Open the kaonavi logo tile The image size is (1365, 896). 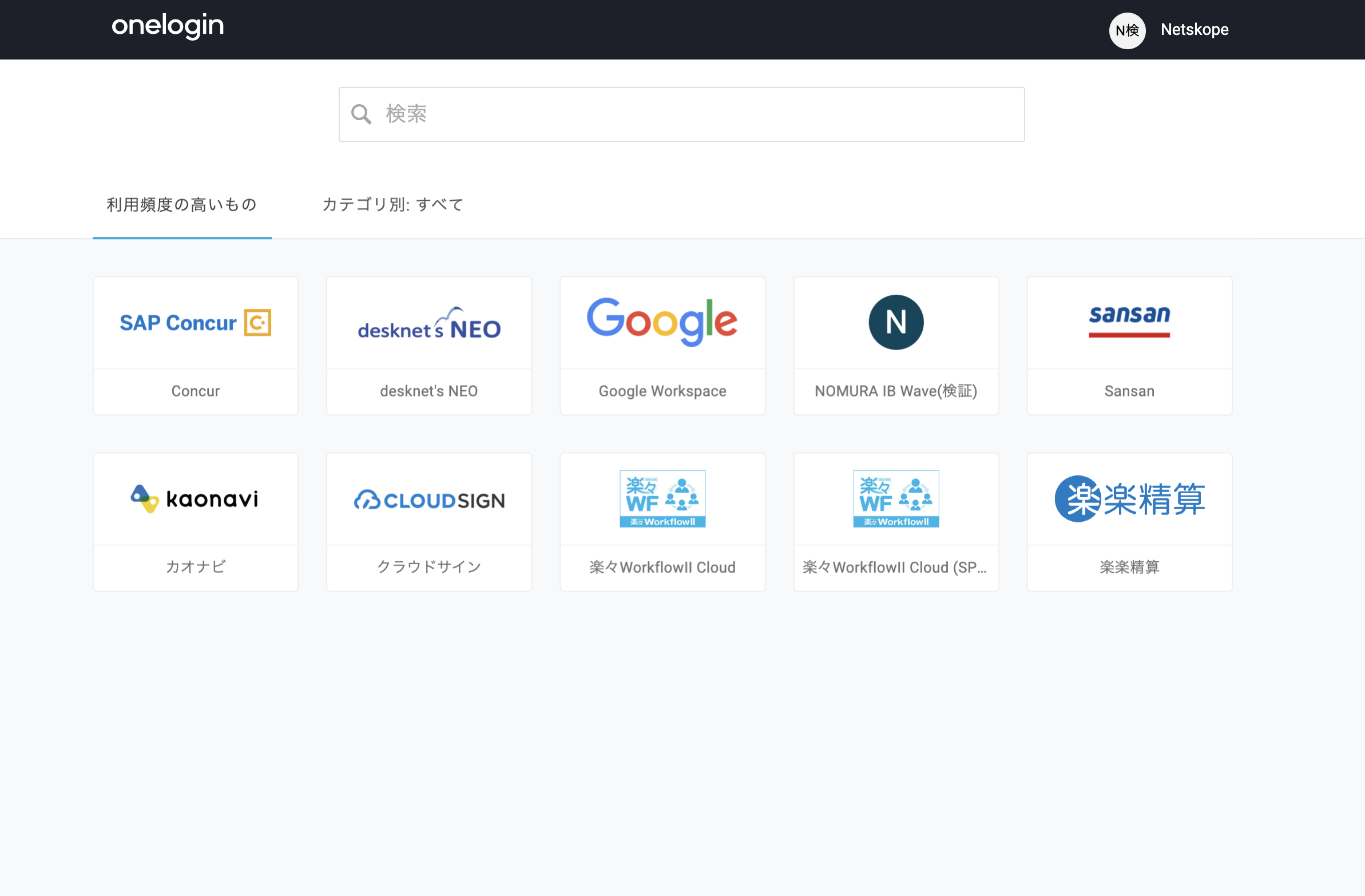195,498
